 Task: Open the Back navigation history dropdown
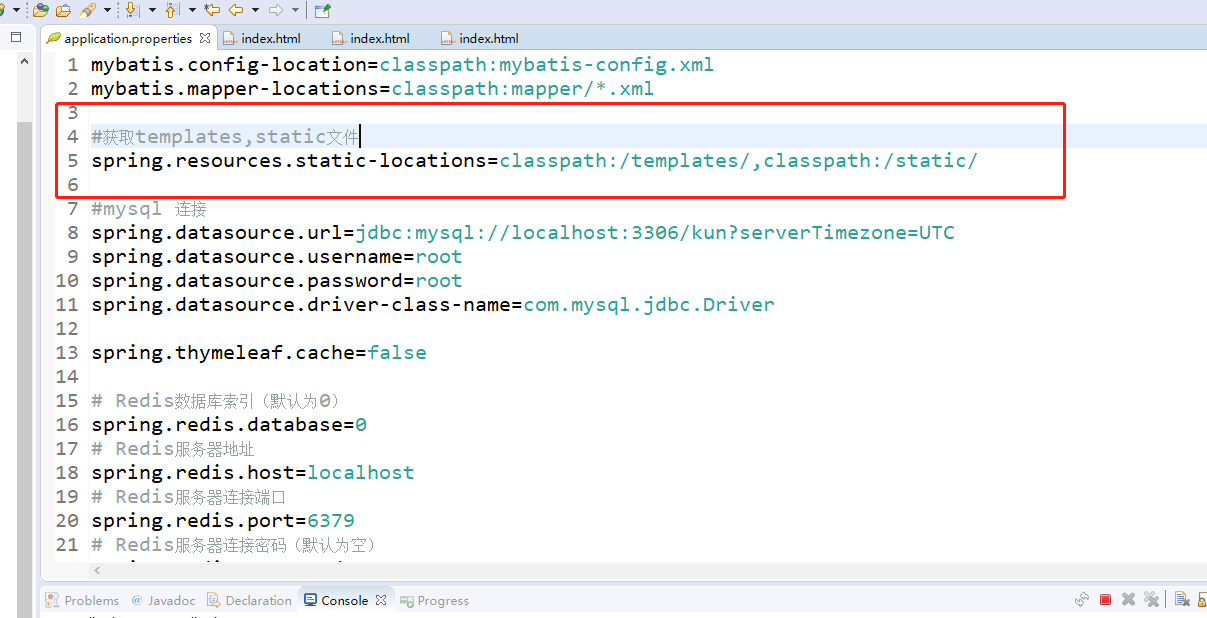(x=255, y=11)
